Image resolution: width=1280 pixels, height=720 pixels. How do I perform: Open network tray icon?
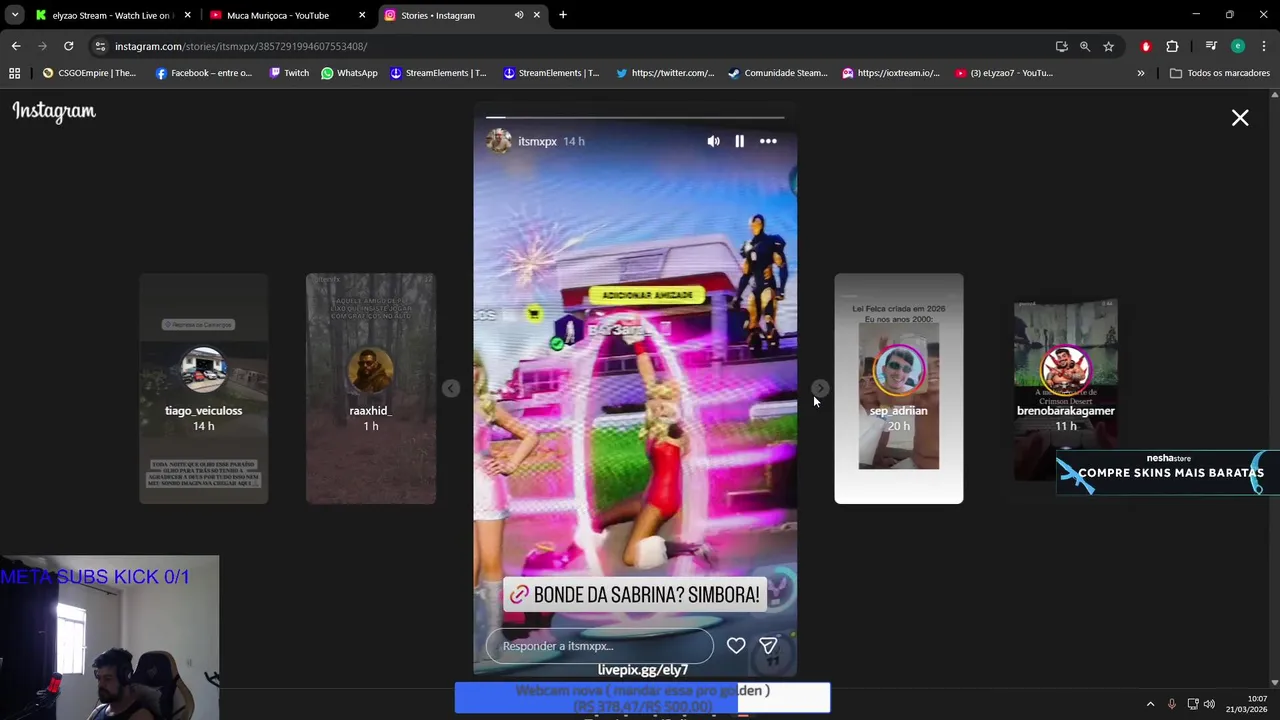point(1191,704)
